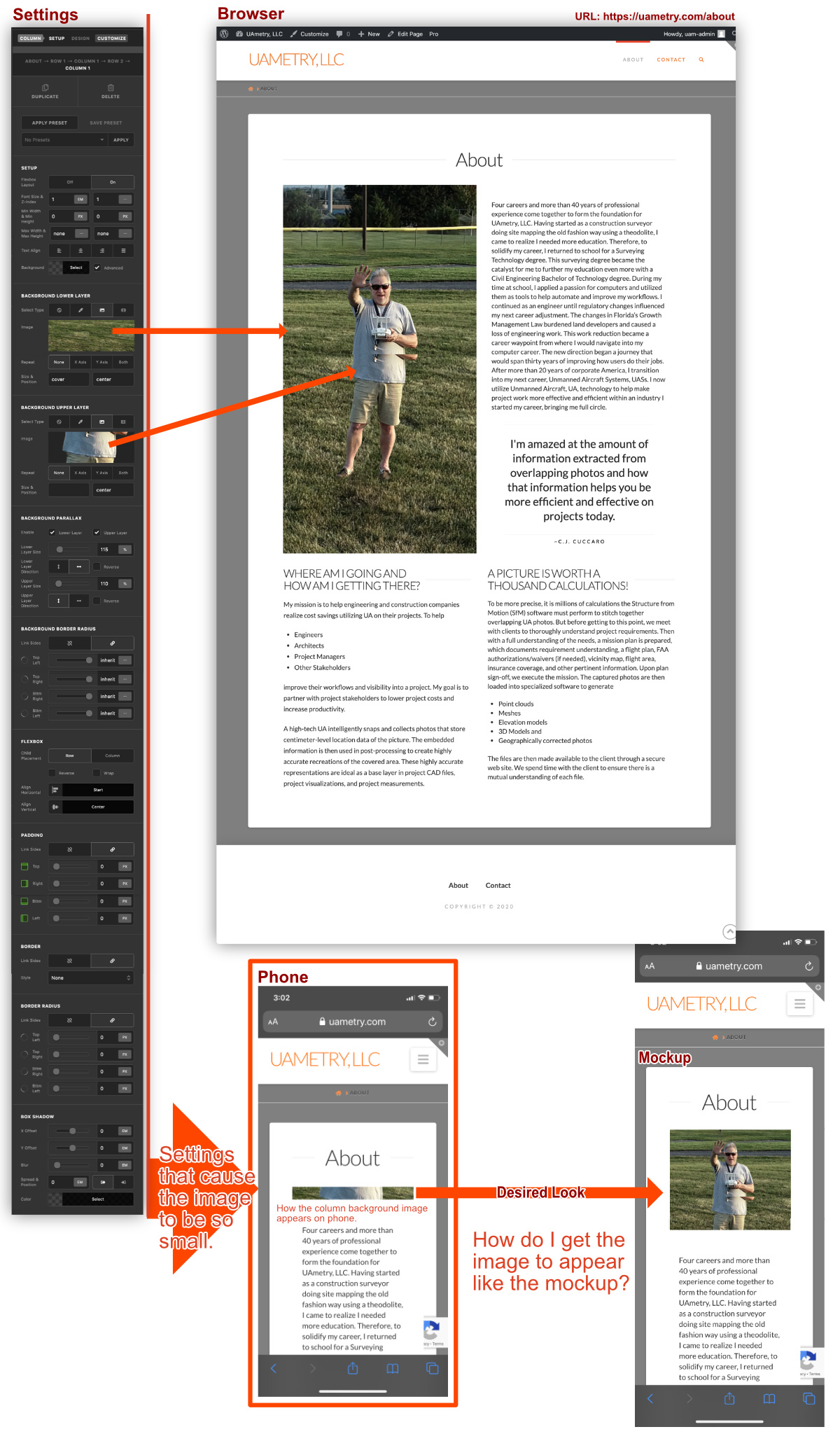The height and width of the screenshot is (1434, 840).
Task: Click scroll-to-top arrow icon on page
Action: [x=729, y=931]
